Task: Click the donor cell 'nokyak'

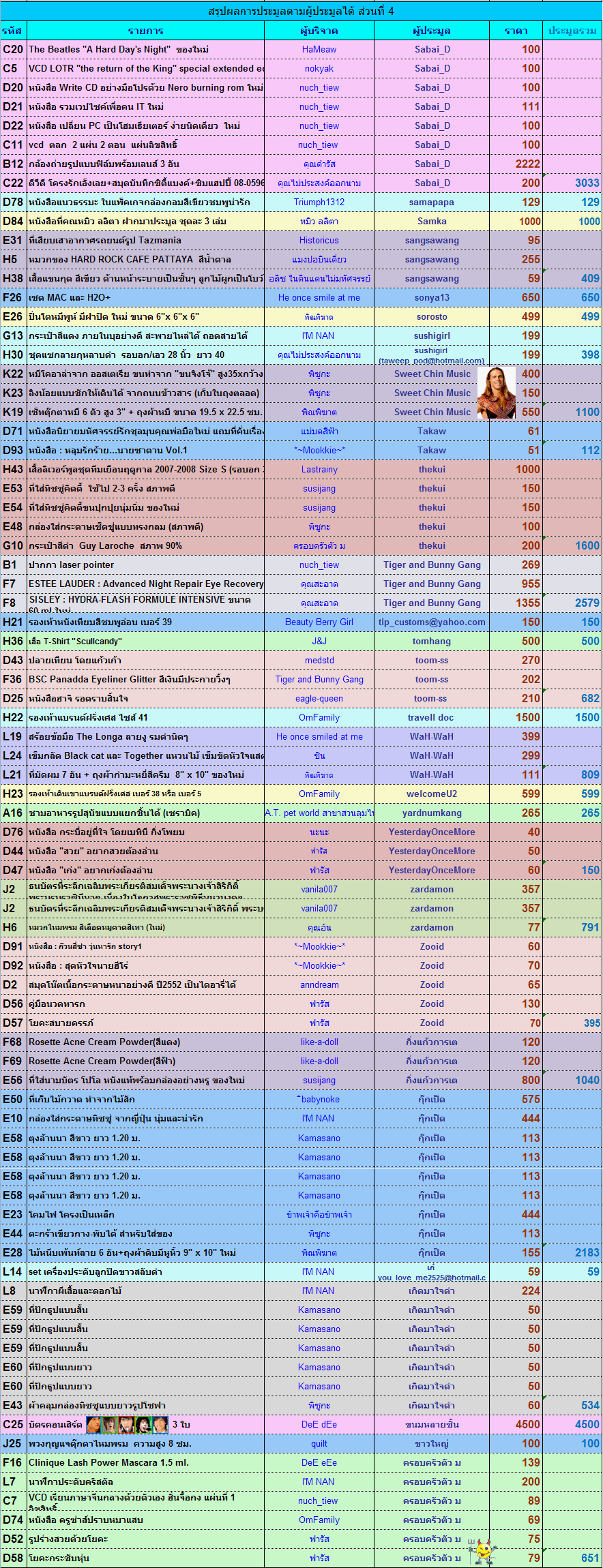Action: [319, 68]
